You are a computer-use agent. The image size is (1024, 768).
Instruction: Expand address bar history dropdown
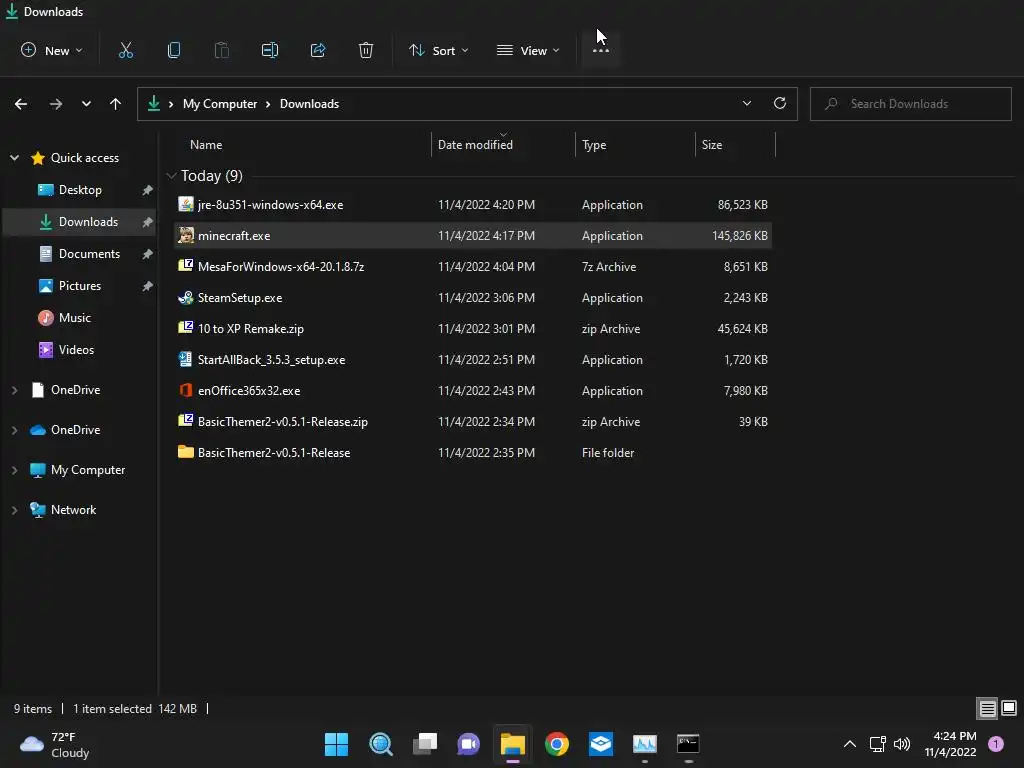746,103
